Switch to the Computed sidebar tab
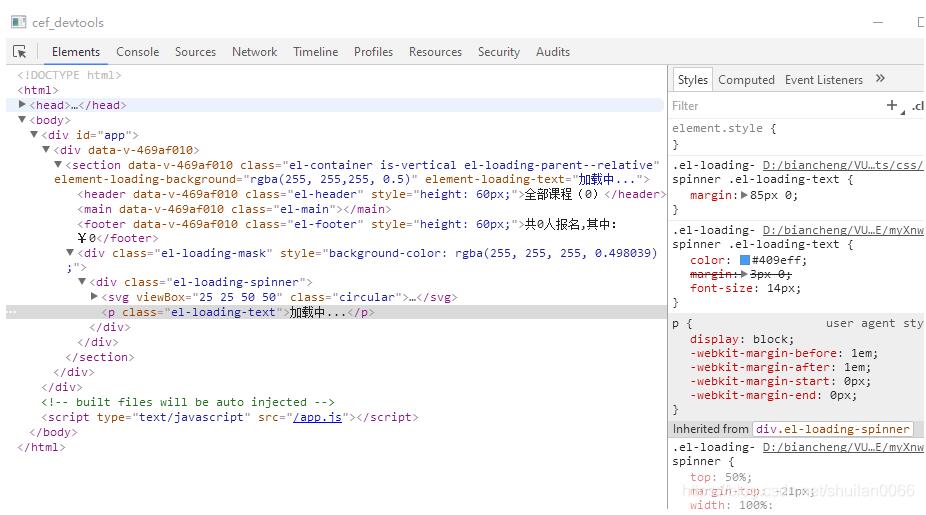This screenshot has height=515, width=926. point(746,80)
